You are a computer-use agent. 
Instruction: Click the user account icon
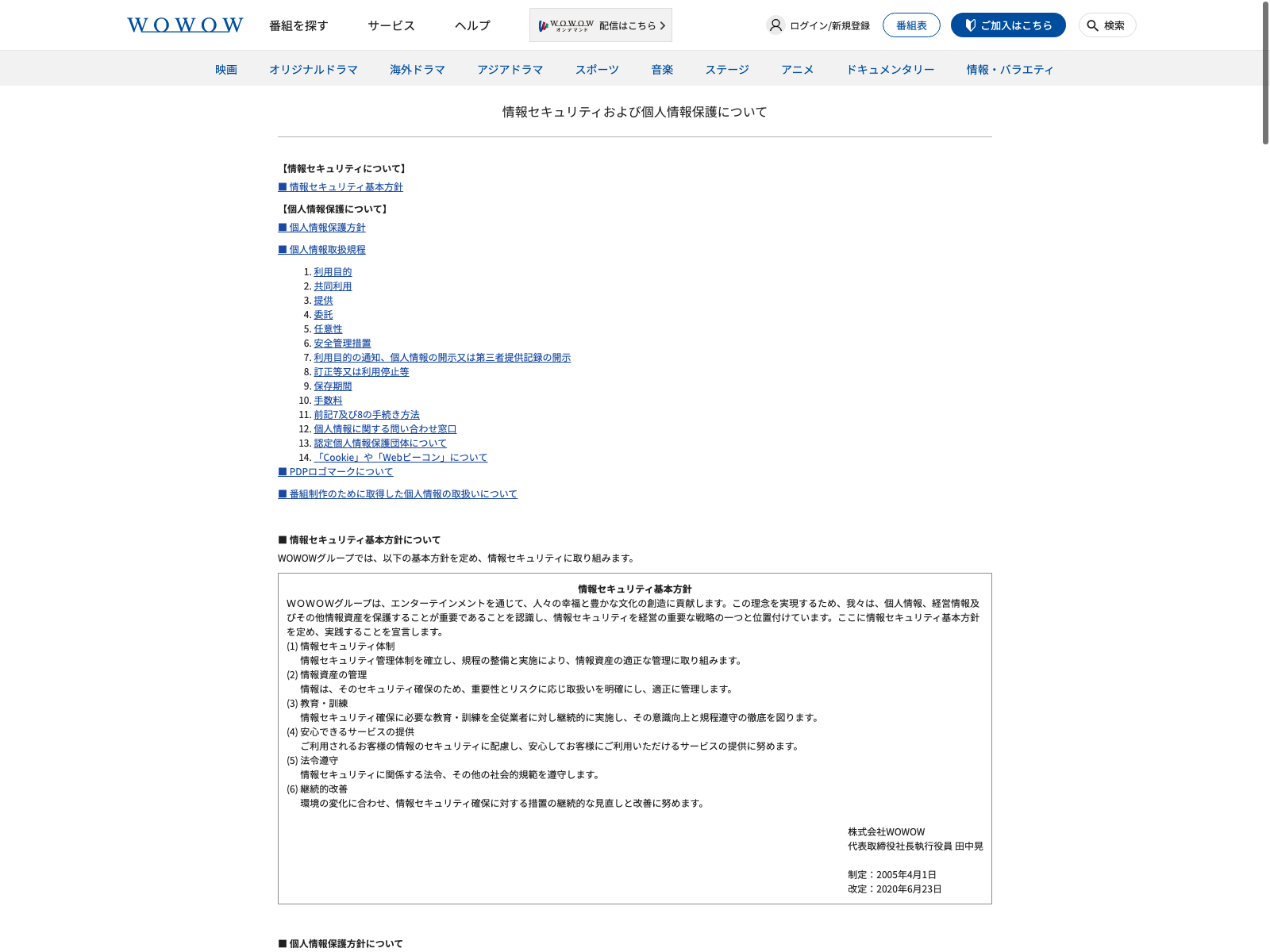point(775,25)
